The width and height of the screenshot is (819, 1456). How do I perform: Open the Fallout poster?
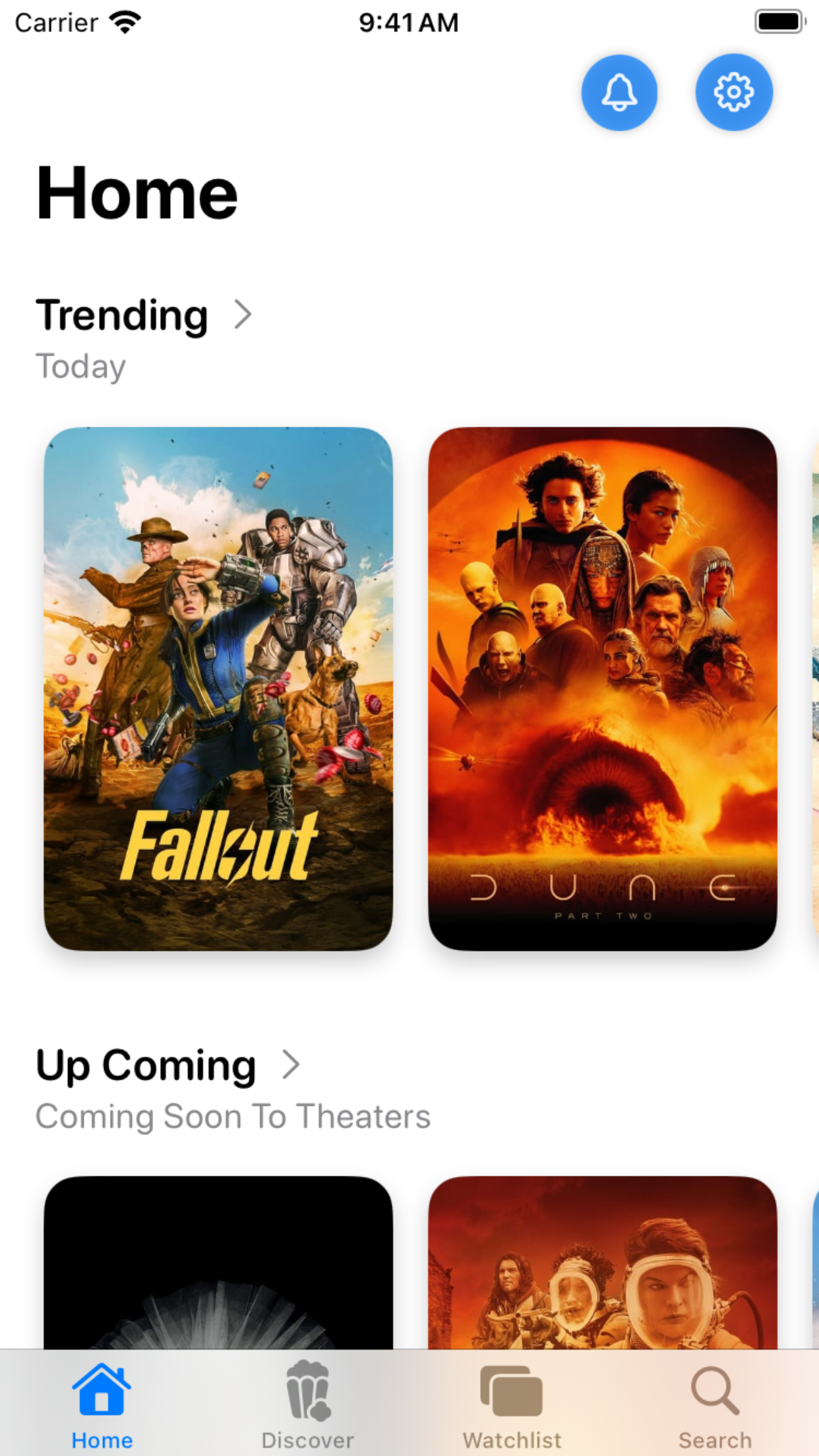pyautogui.click(x=218, y=688)
